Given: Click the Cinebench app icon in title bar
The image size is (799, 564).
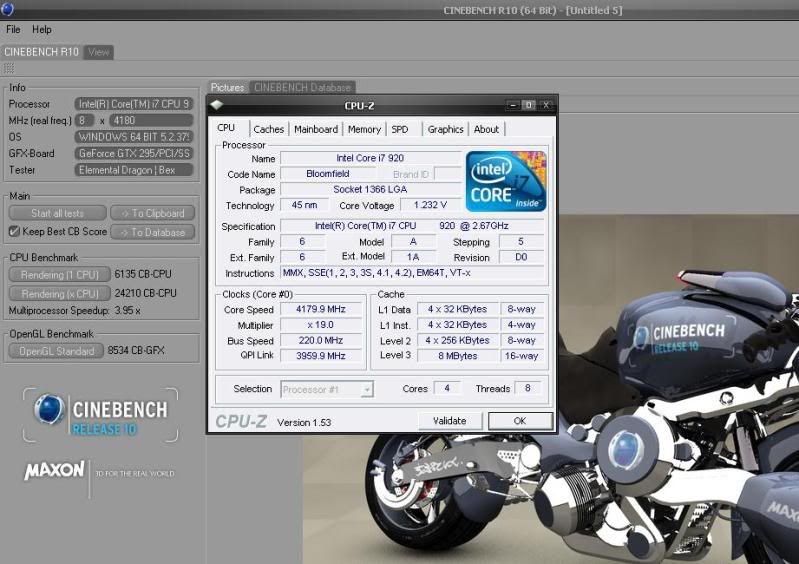Looking at the screenshot, I should click(x=7, y=9).
